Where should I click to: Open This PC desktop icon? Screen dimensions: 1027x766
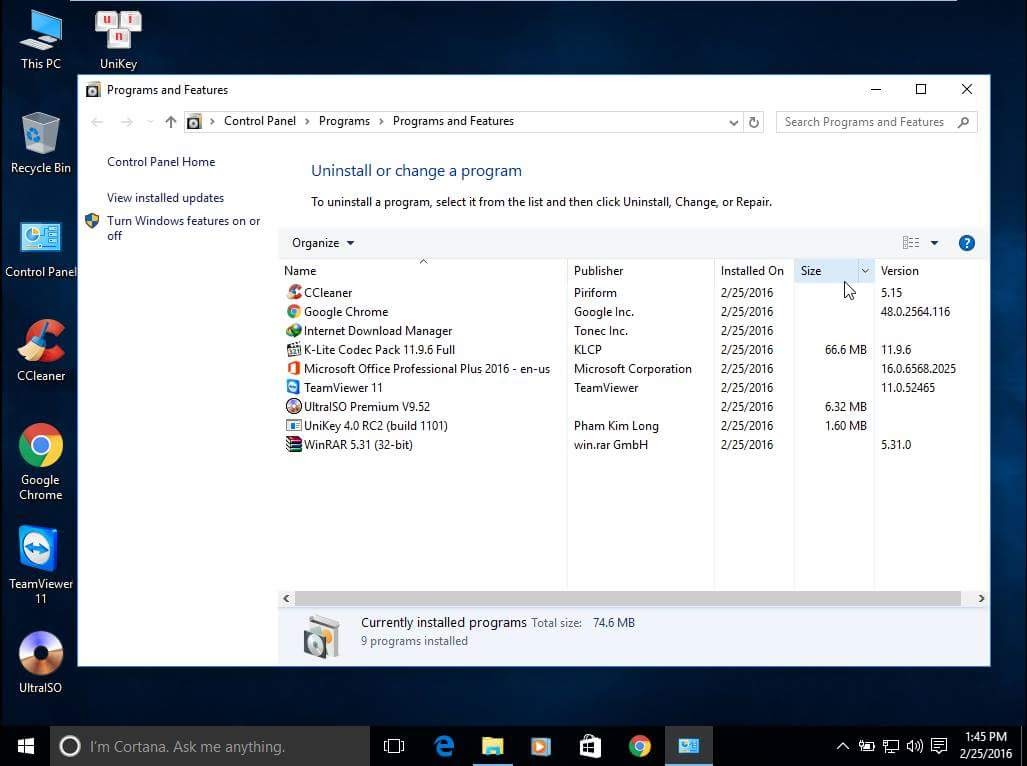41,39
